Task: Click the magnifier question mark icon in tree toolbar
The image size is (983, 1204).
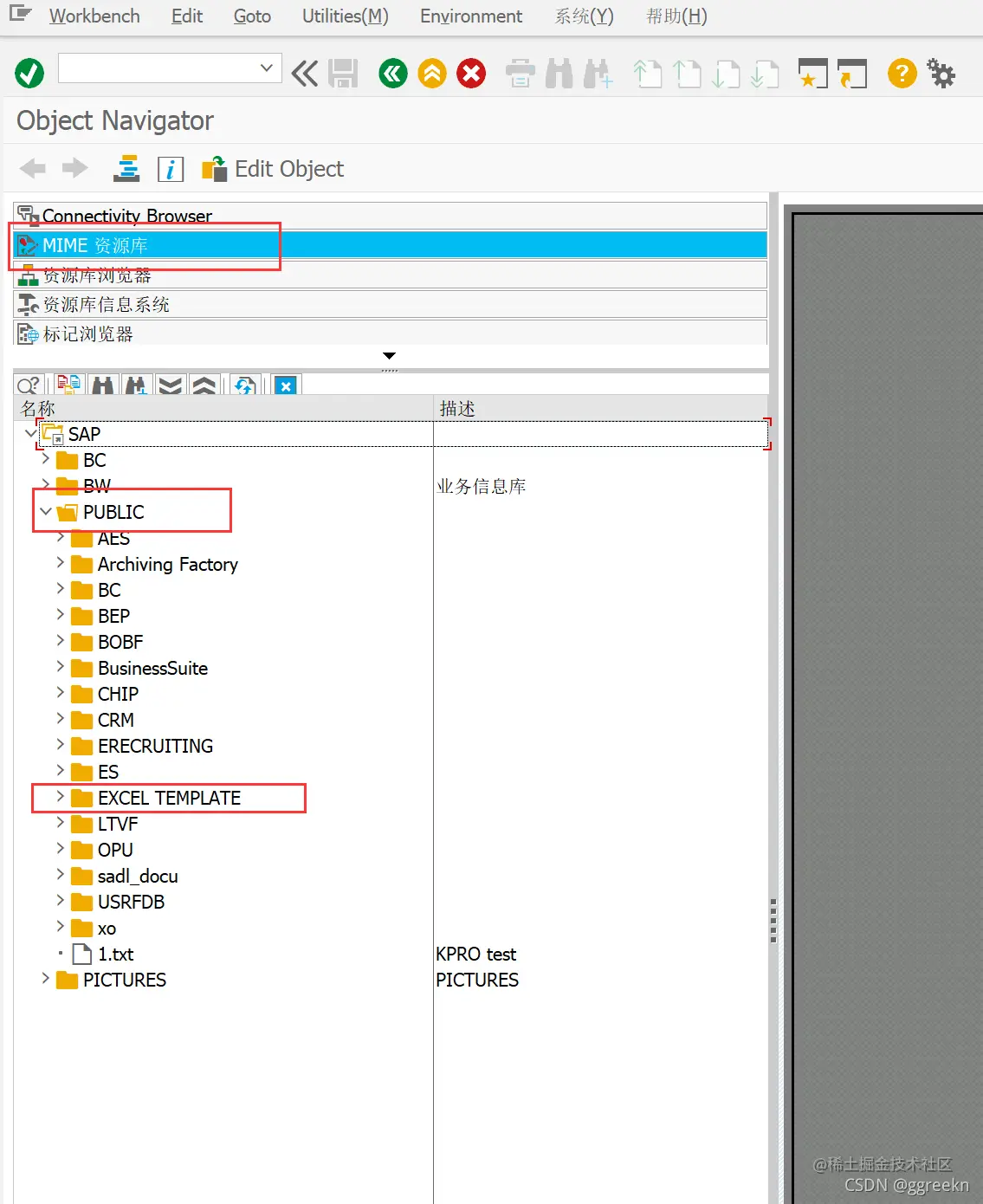Action: (29, 385)
